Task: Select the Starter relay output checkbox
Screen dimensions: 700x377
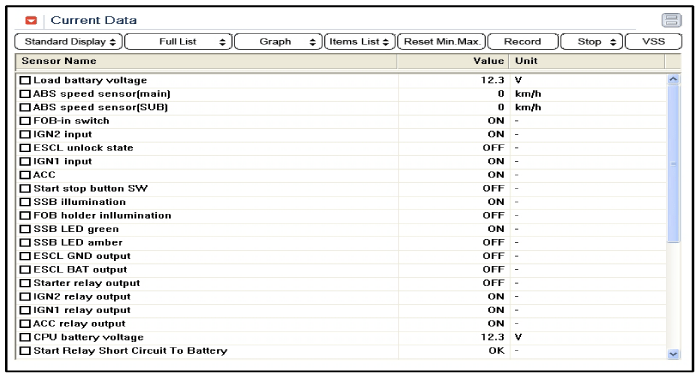Action: (25, 283)
